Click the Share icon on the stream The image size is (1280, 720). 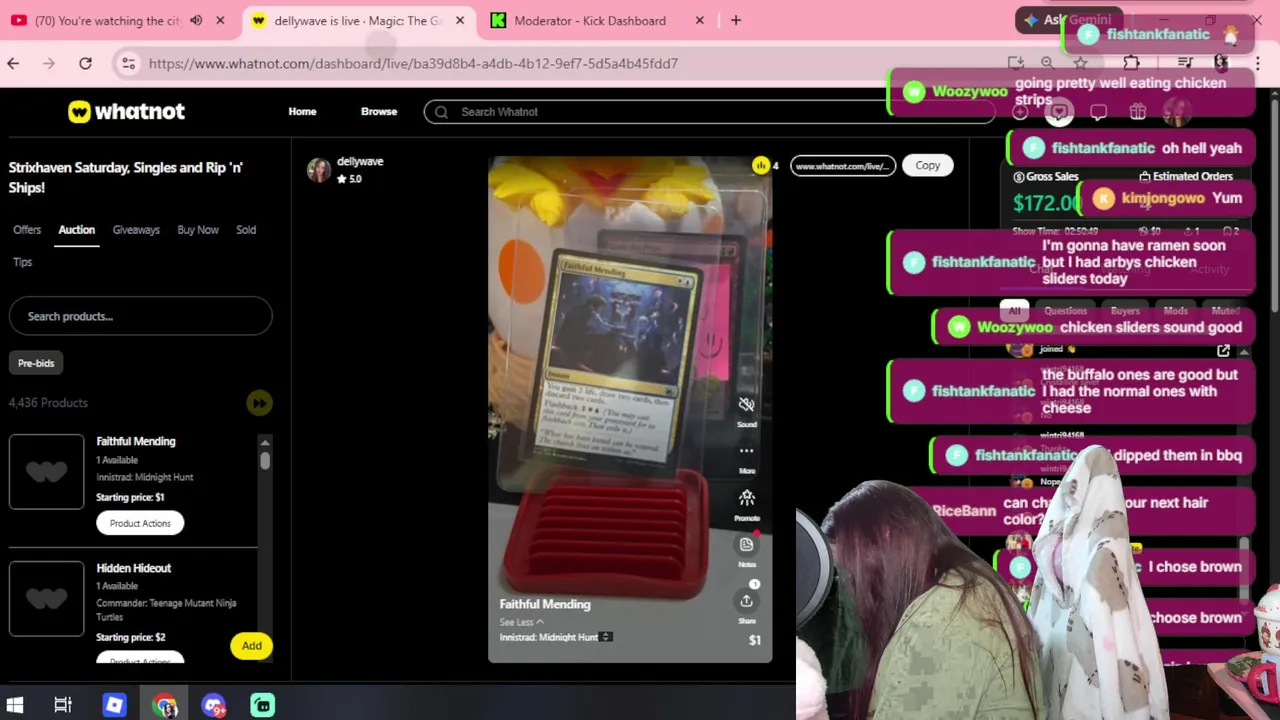point(746,601)
